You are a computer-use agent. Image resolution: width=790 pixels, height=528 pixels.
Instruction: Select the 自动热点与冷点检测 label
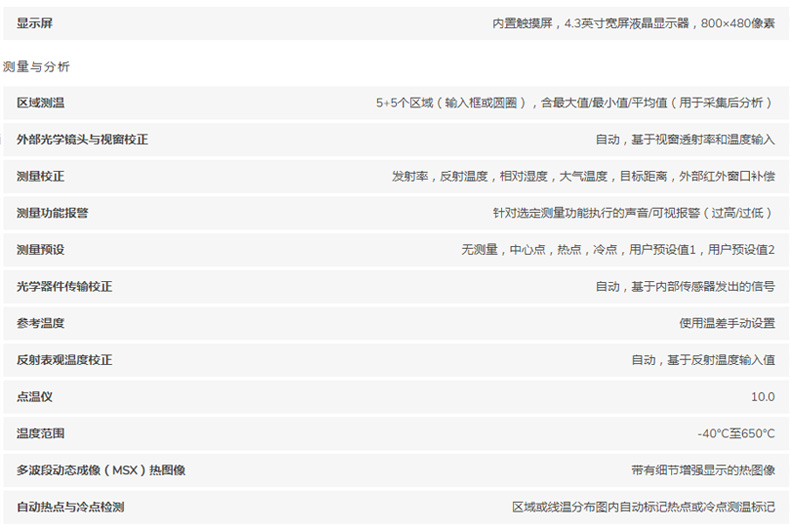click(x=70, y=507)
